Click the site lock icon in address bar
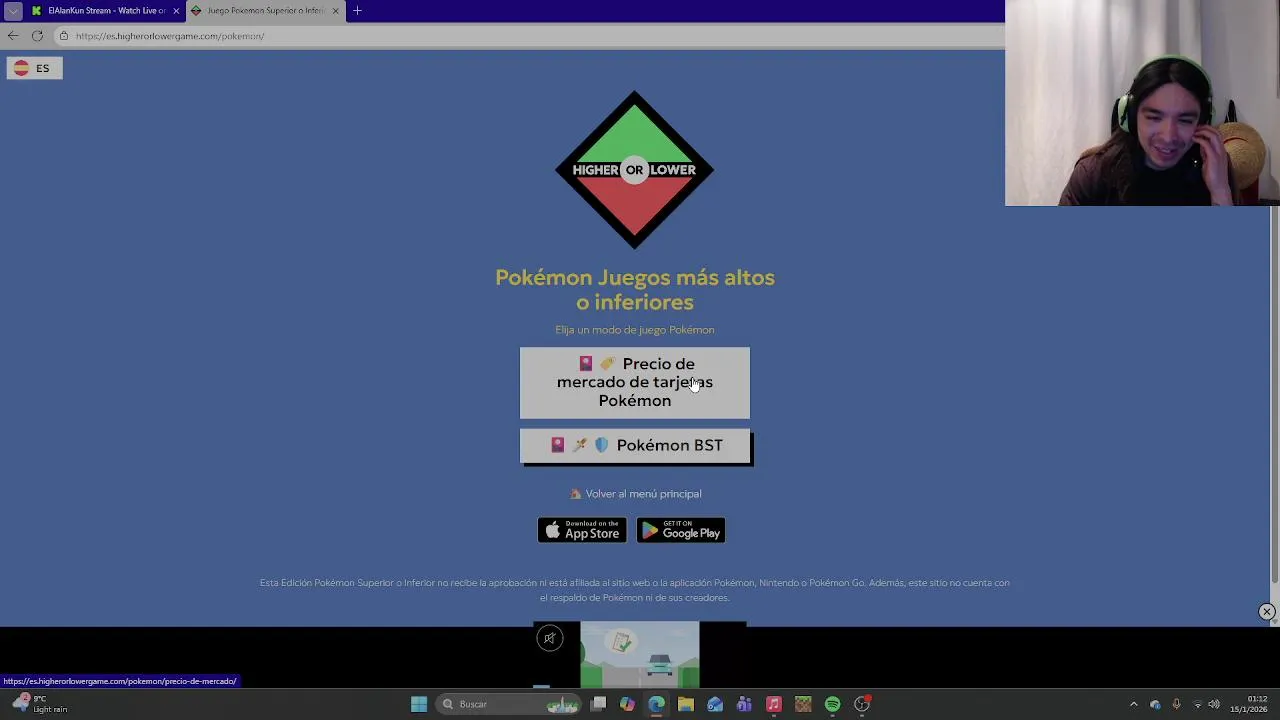This screenshot has width=1280, height=720. click(x=64, y=36)
